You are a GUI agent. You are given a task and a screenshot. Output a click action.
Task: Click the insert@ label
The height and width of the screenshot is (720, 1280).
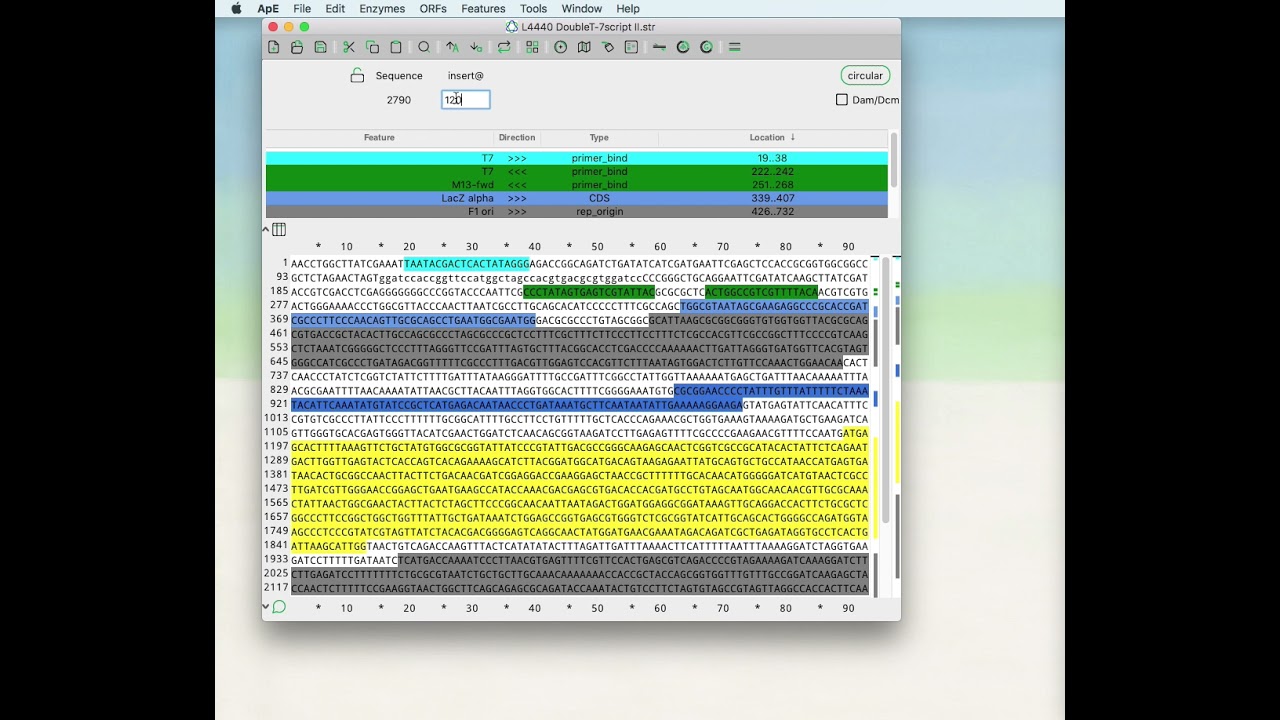click(466, 76)
